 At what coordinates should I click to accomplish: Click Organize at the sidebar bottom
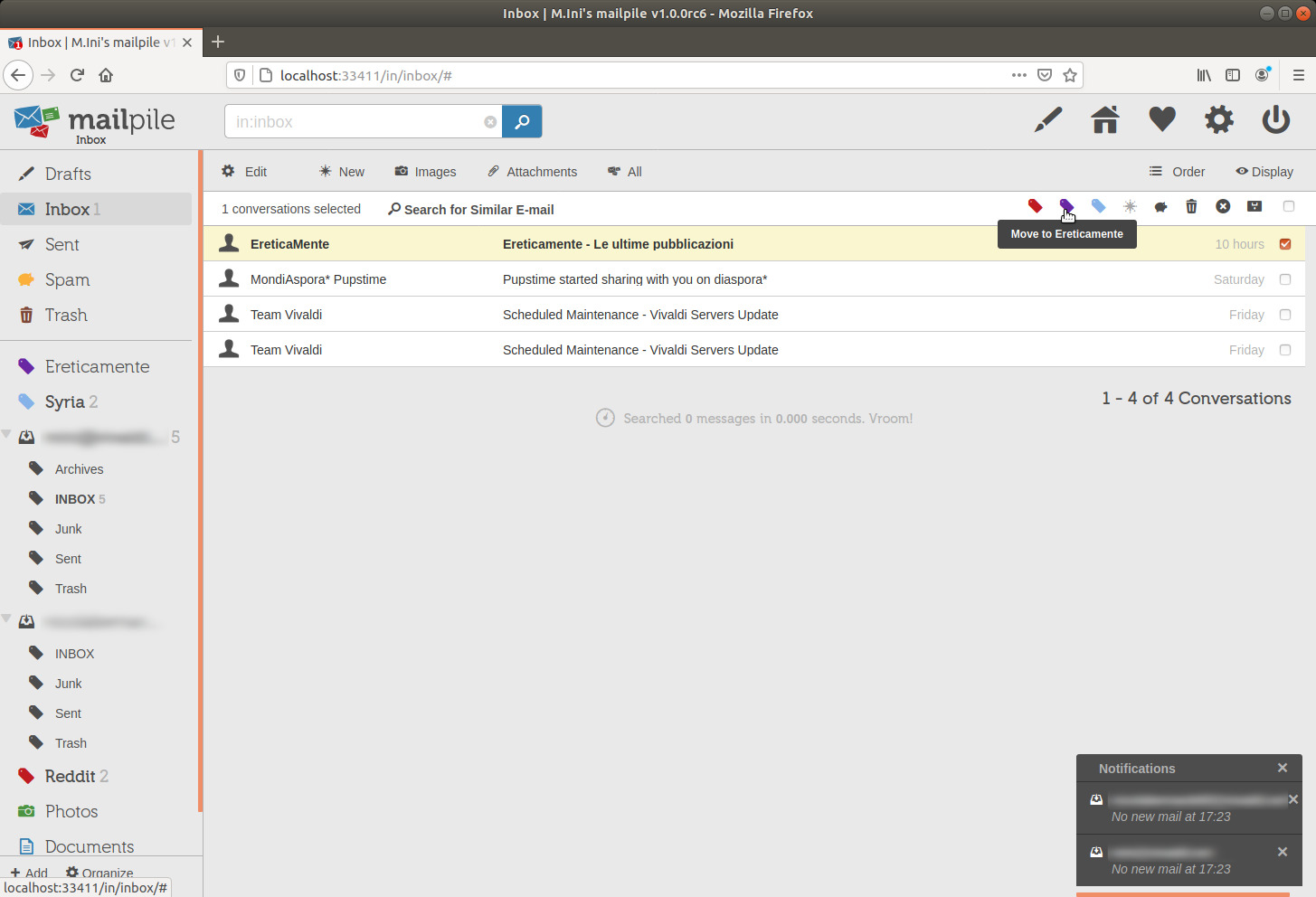99,873
